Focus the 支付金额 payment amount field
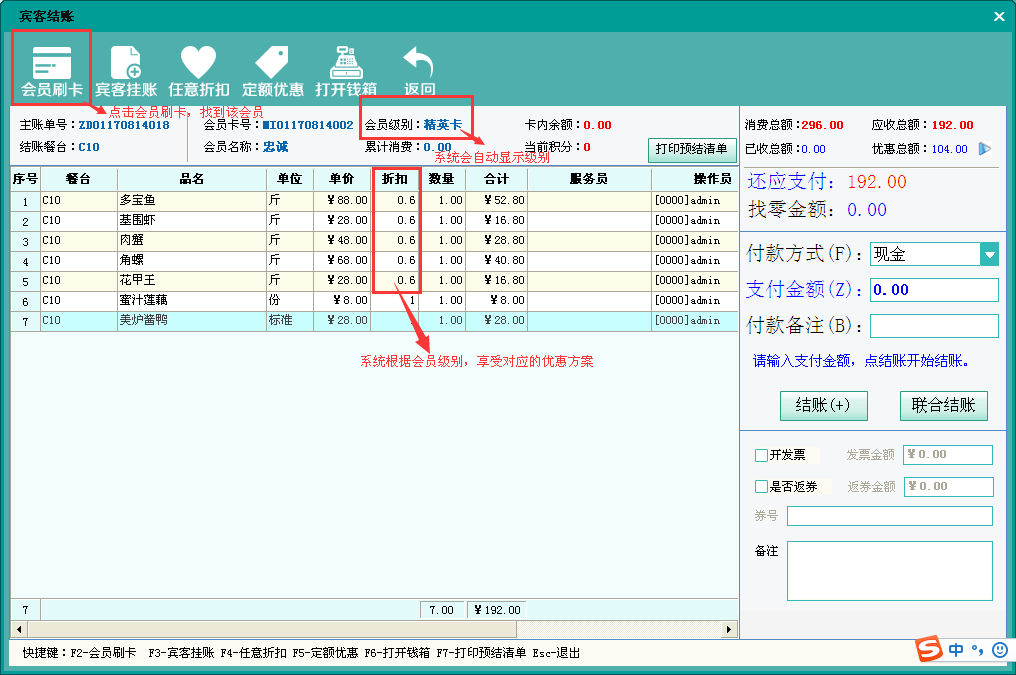Screen dimensions: 1016x675 [933, 290]
